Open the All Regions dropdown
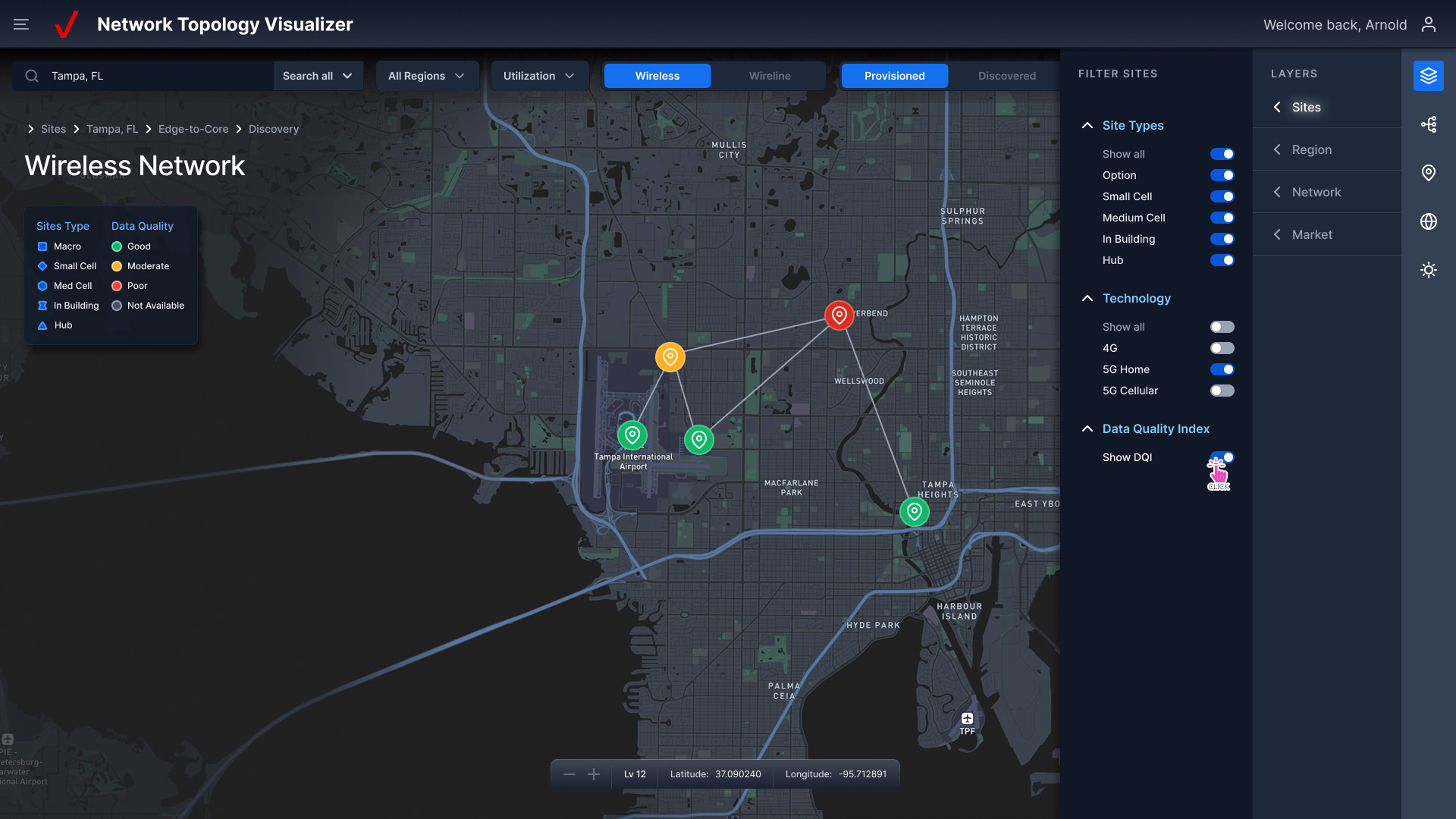This screenshot has height=819, width=1456. click(x=427, y=76)
